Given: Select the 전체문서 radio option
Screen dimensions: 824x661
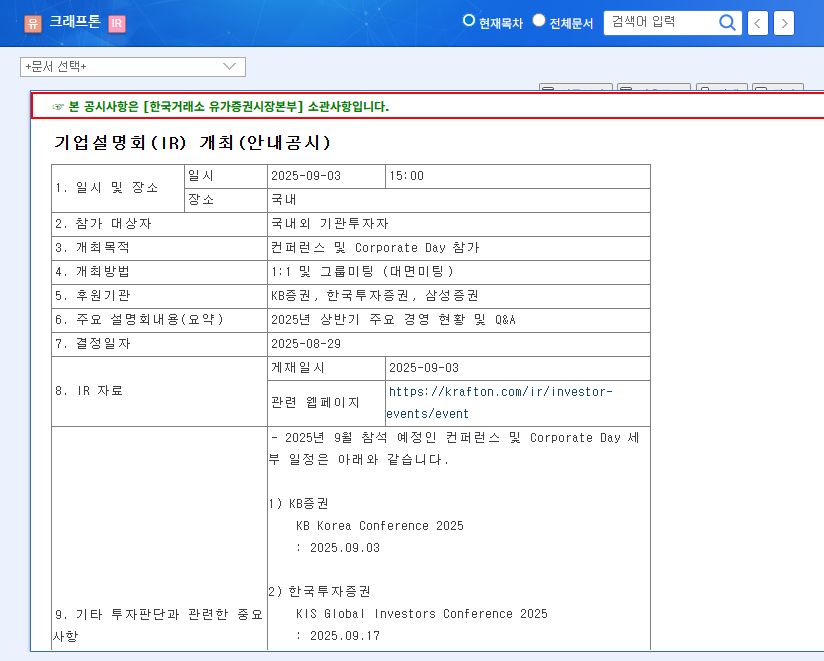Looking at the screenshot, I should (x=539, y=20).
